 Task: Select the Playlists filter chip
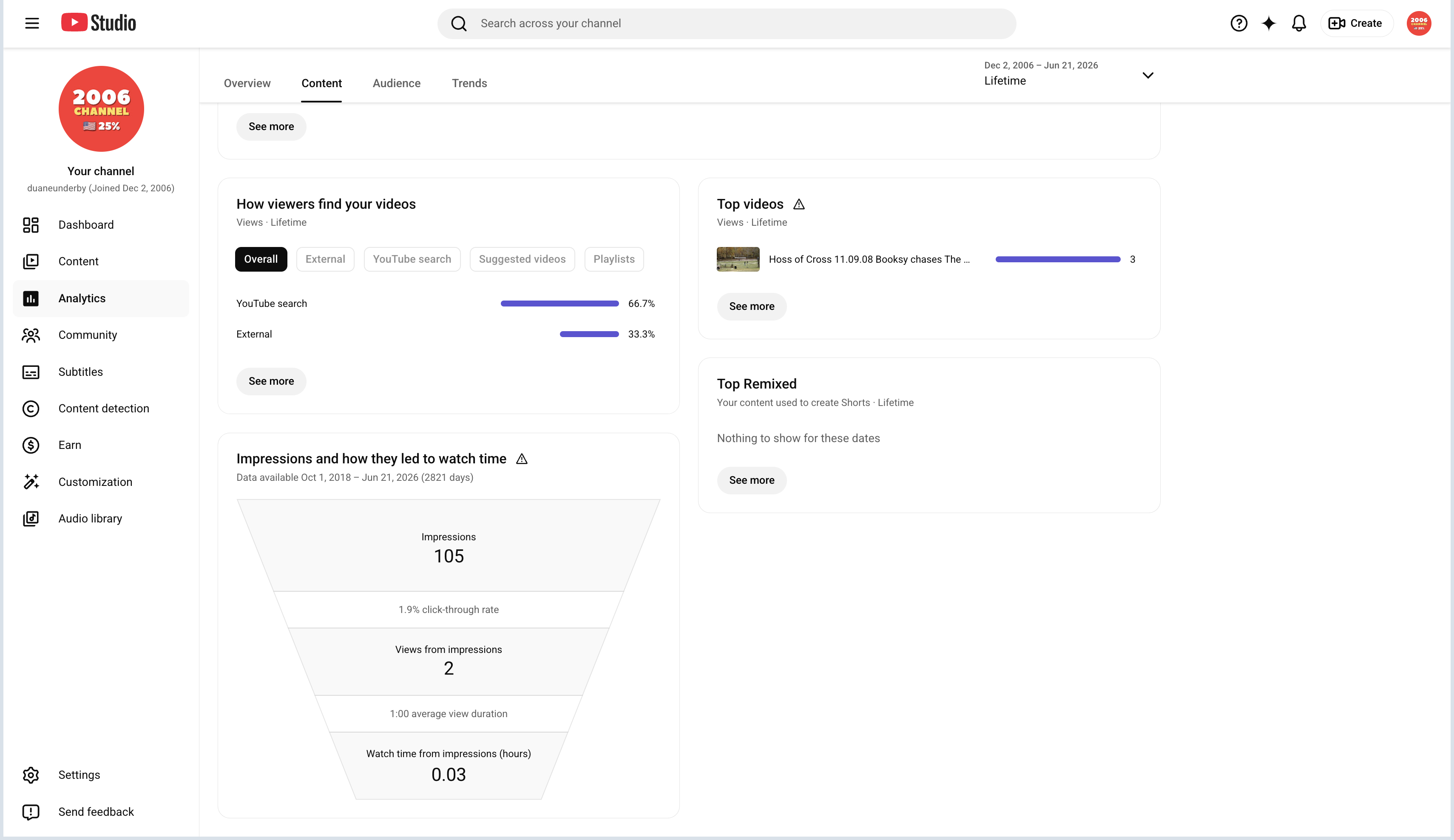click(614, 259)
